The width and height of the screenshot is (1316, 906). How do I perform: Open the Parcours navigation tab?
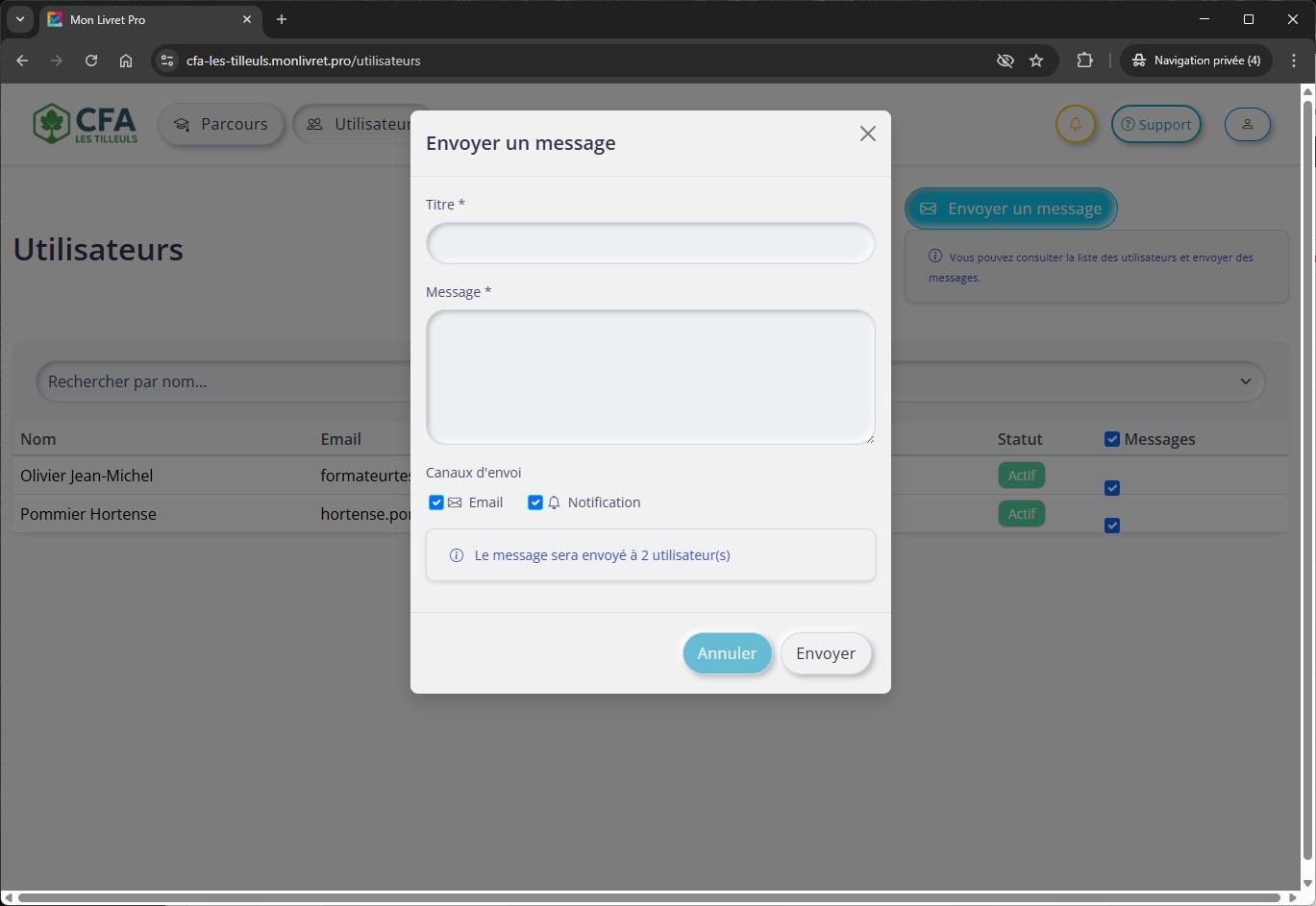[x=221, y=125]
